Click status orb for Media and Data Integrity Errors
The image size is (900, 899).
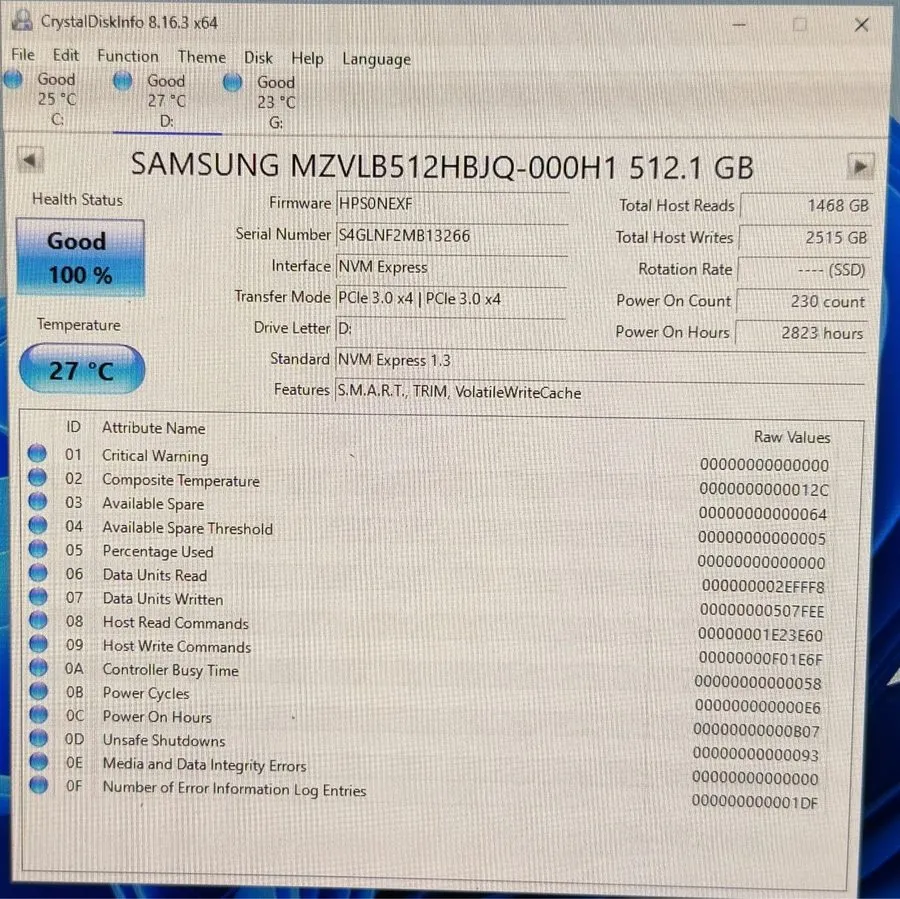tap(38, 761)
